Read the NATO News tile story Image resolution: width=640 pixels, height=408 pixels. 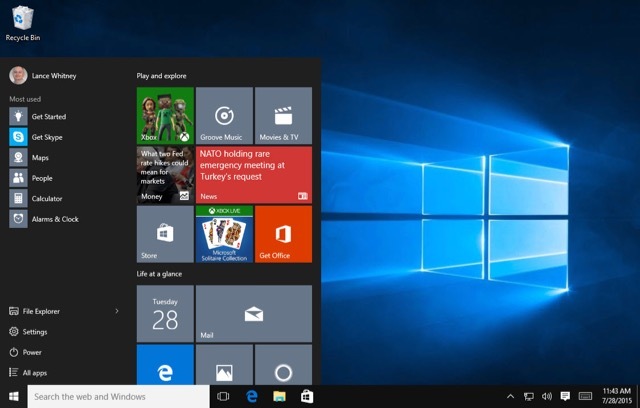click(x=253, y=175)
